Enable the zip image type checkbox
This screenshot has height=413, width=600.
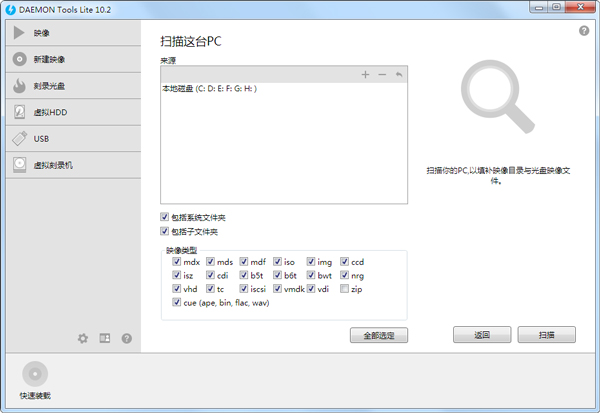(344, 289)
